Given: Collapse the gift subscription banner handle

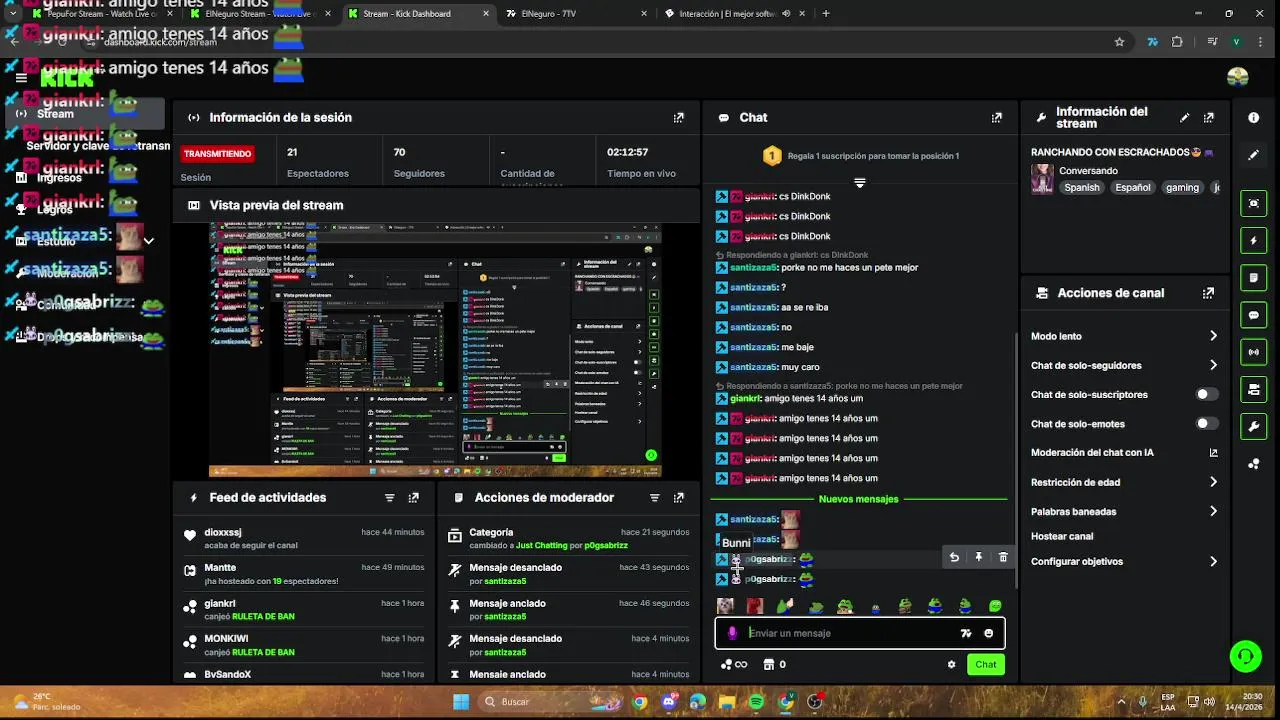Looking at the screenshot, I should click(859, 183).
